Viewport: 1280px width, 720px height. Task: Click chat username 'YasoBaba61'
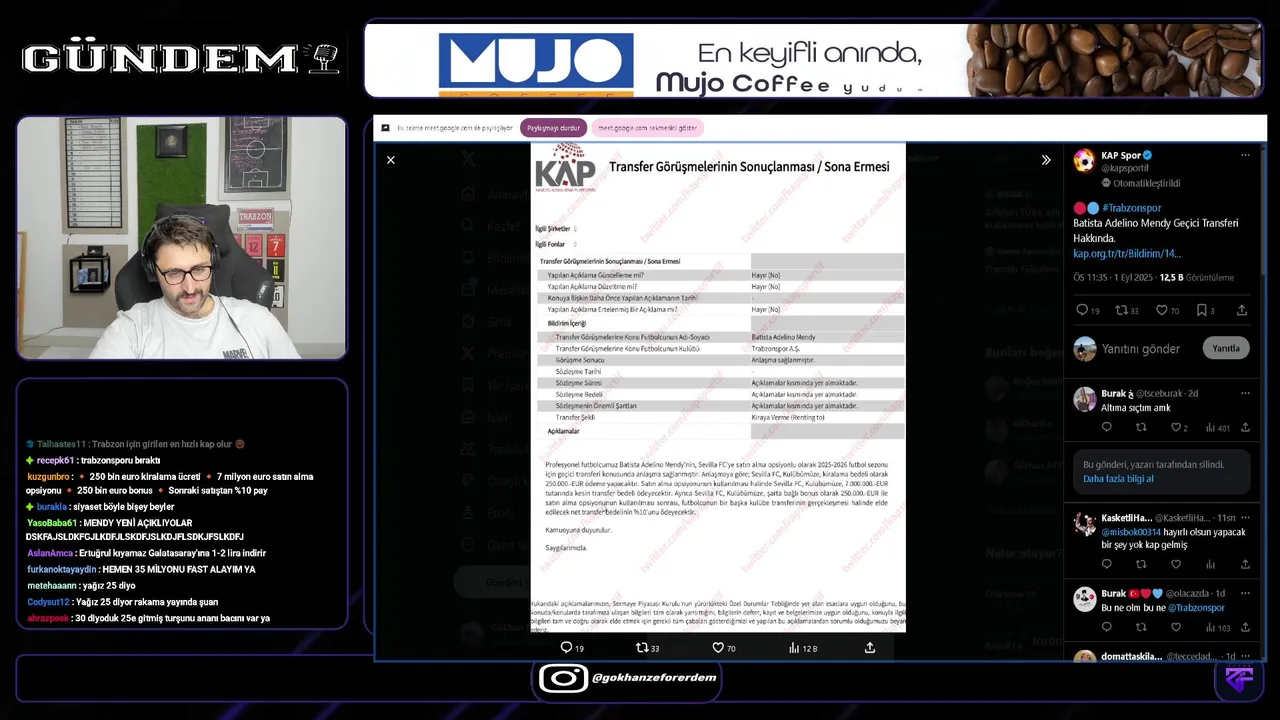(52, 523)
